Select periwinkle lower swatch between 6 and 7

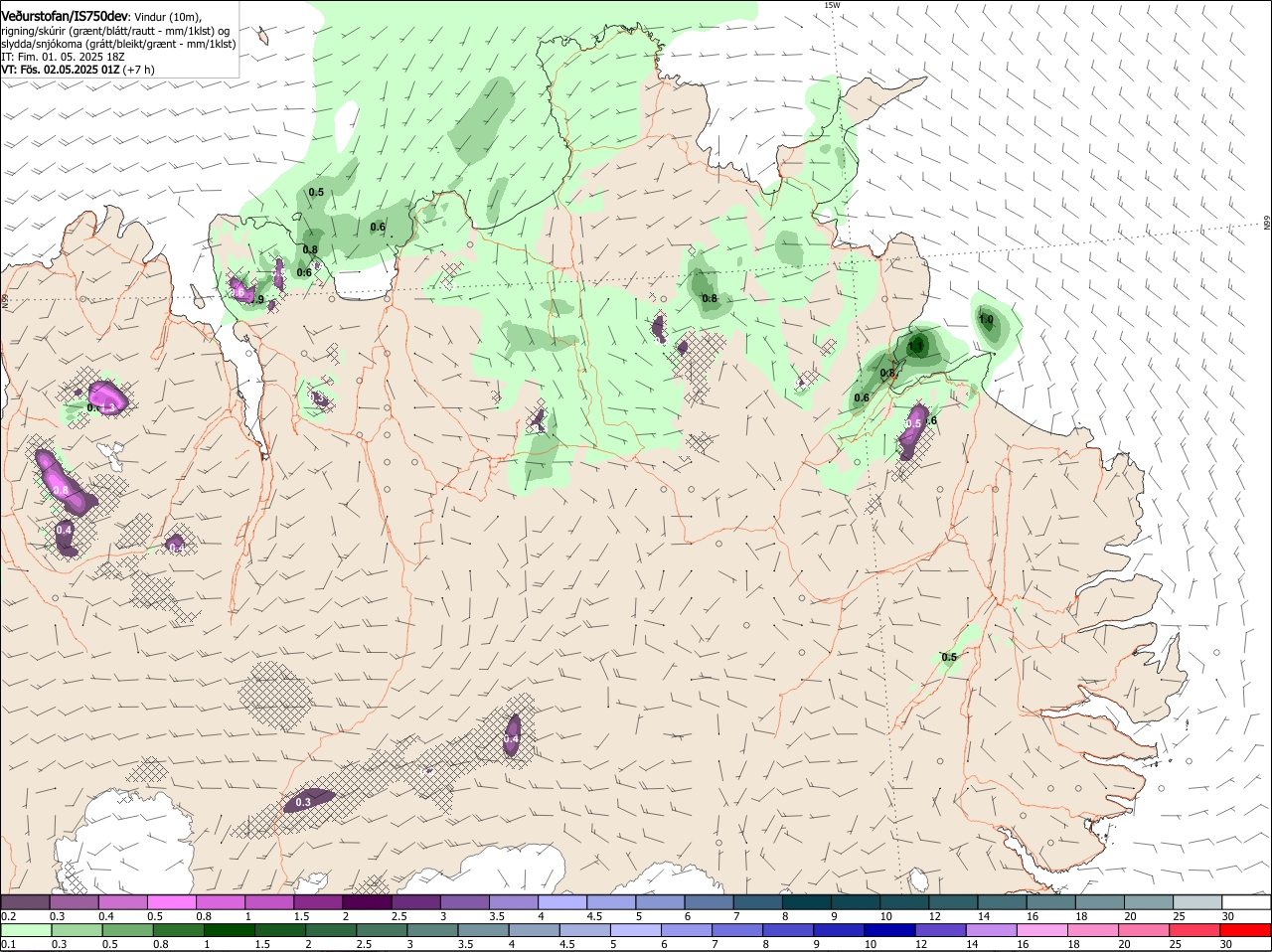[685, 931]
